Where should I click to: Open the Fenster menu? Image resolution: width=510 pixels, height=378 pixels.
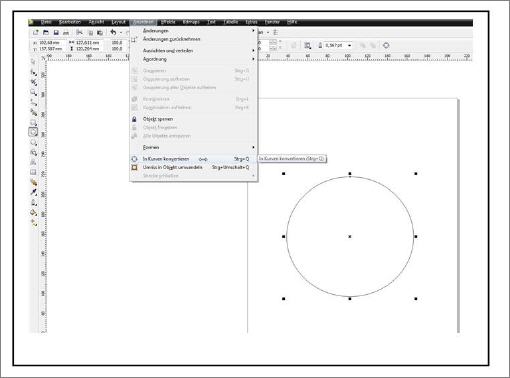(x=272, y=22)
